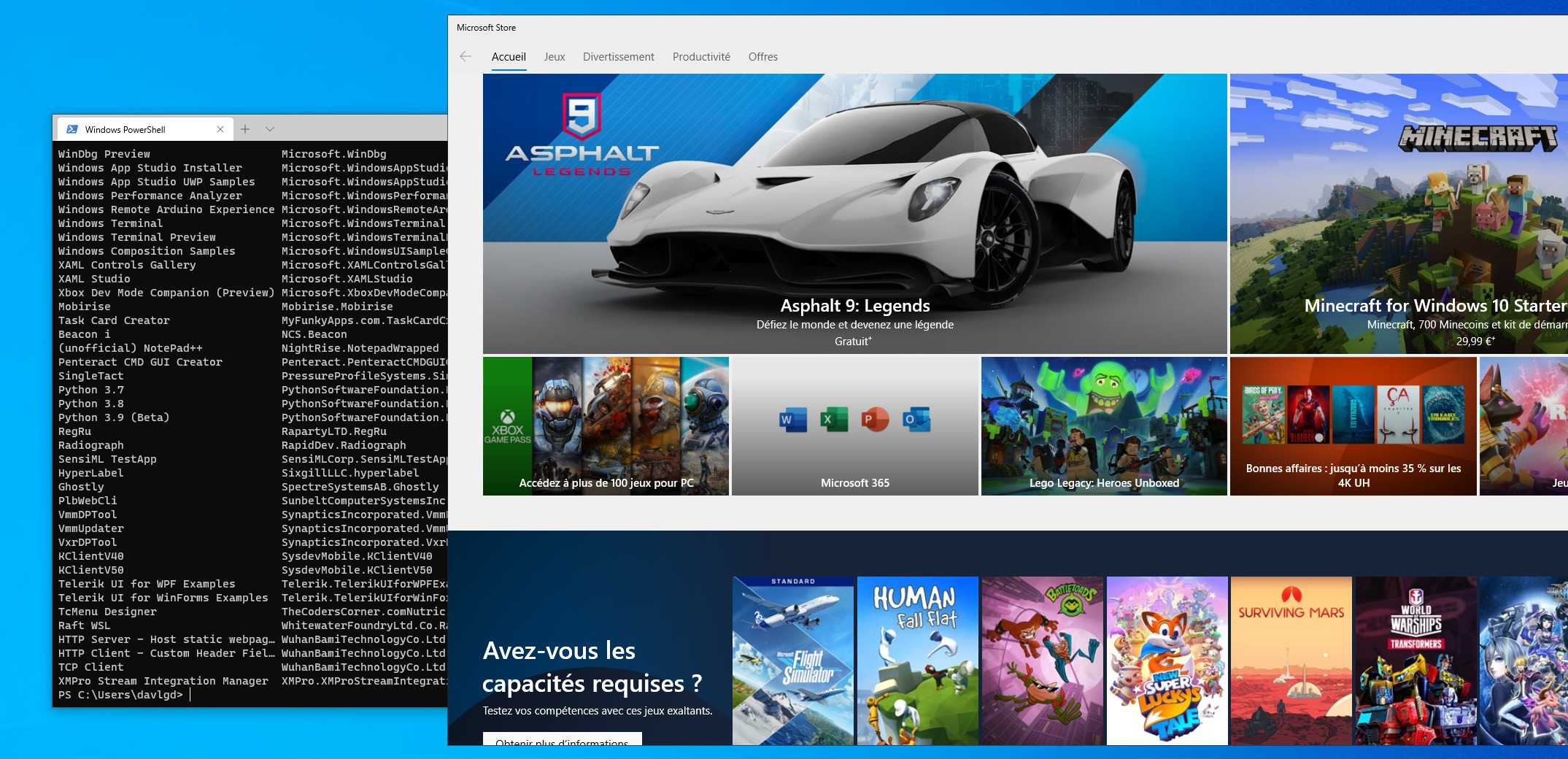This screenshot has height=759, width=1568.
Task: Click 'XAML Controls Gallery' line in PowerShell
Action: point(127,265)
